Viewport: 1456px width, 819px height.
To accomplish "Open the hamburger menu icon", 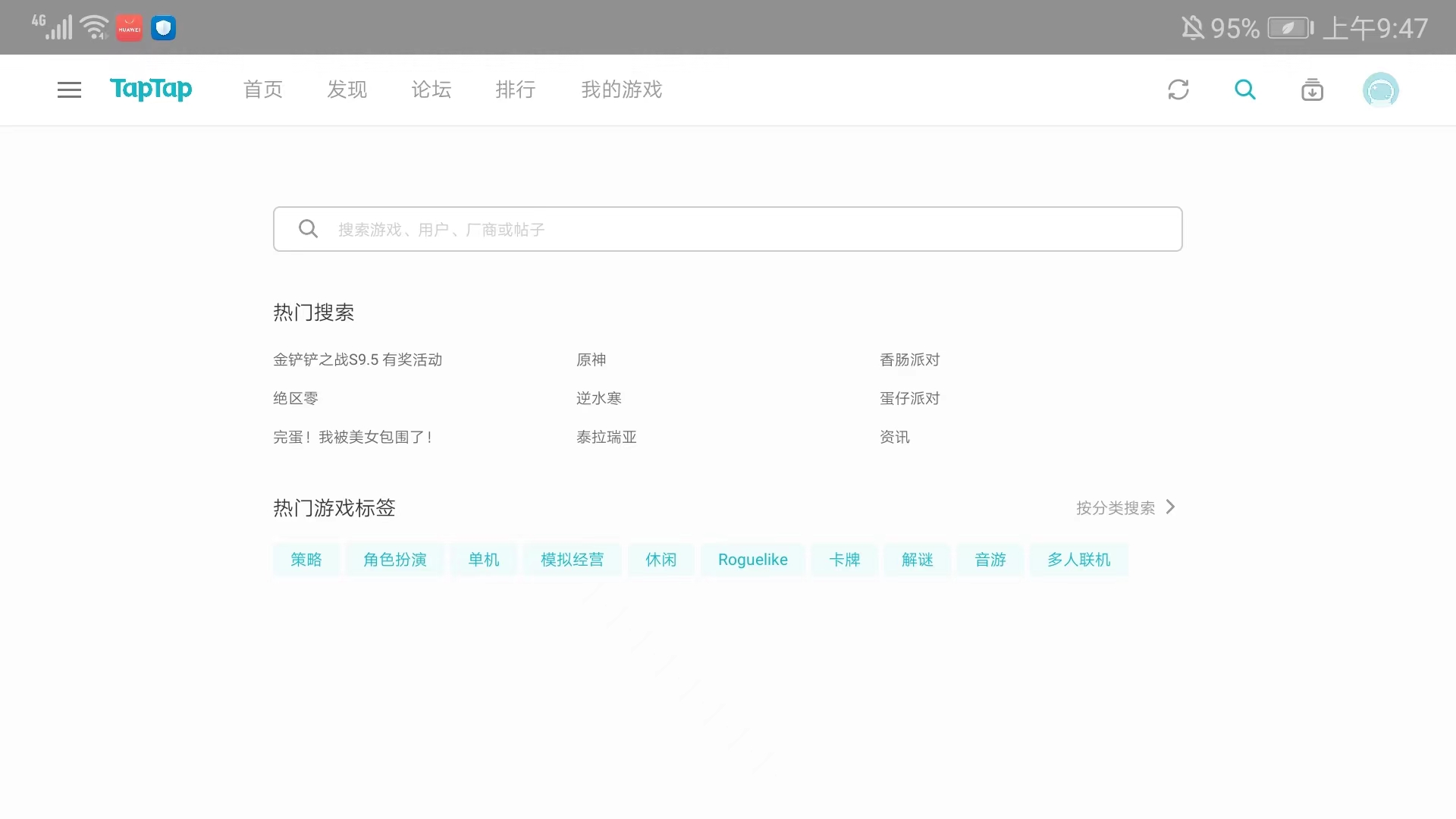I will [69, 89].
